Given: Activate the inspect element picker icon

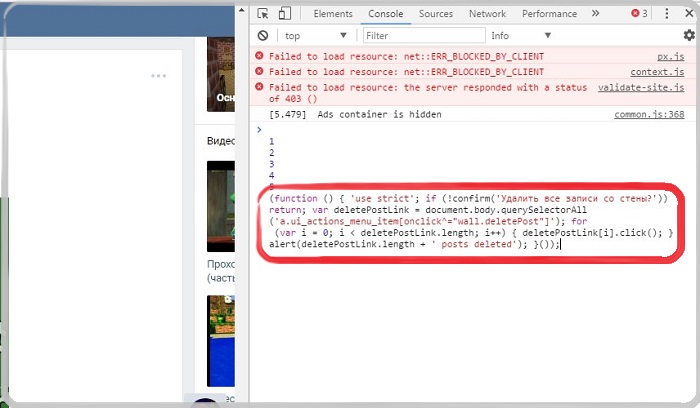Looking at the screenshot, I should [x=263, y=14].
